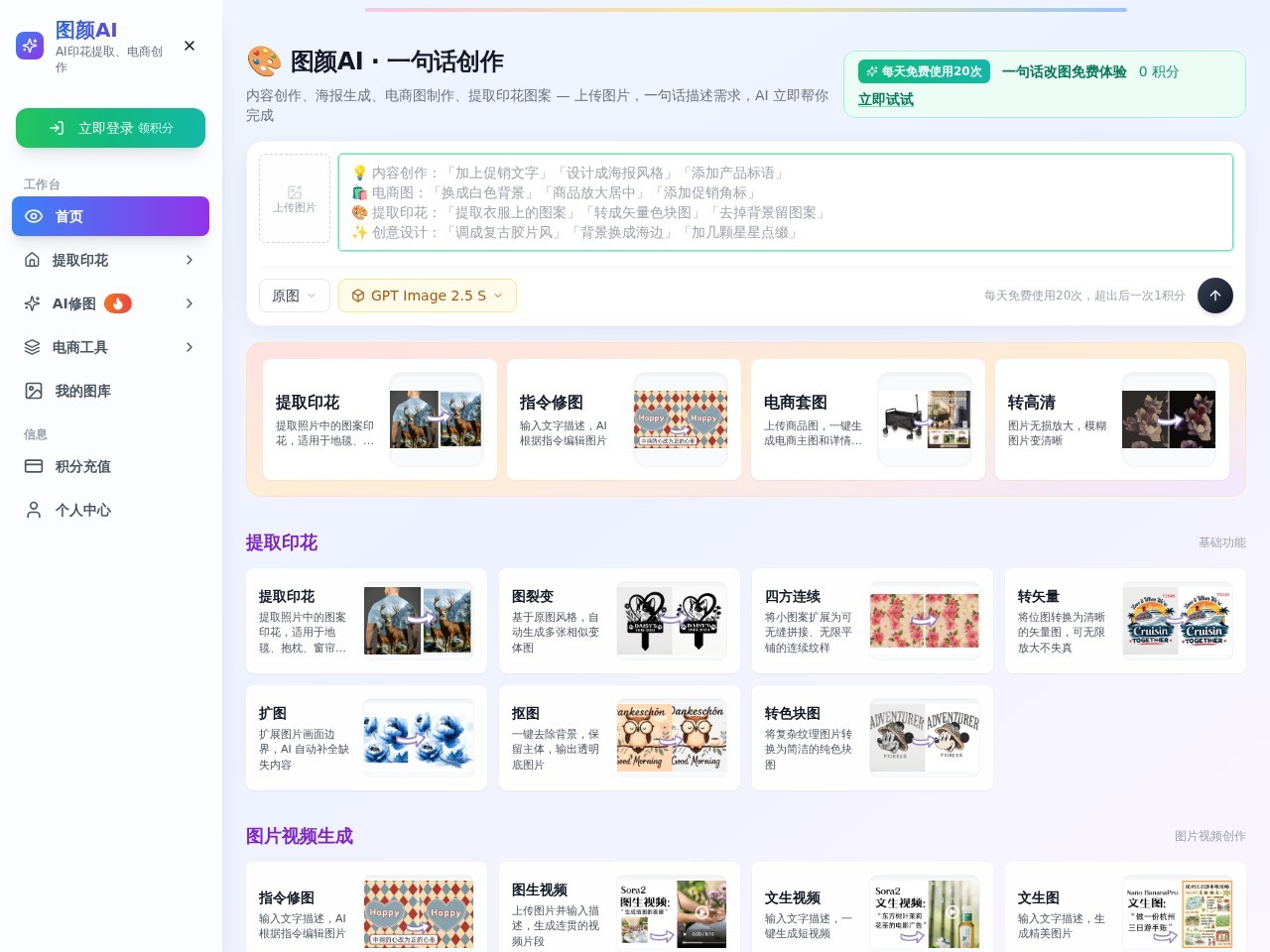Viewport: 1270px width, 952px height.
Task: Expand the AI修图 chevron
Action: [190, 303]
